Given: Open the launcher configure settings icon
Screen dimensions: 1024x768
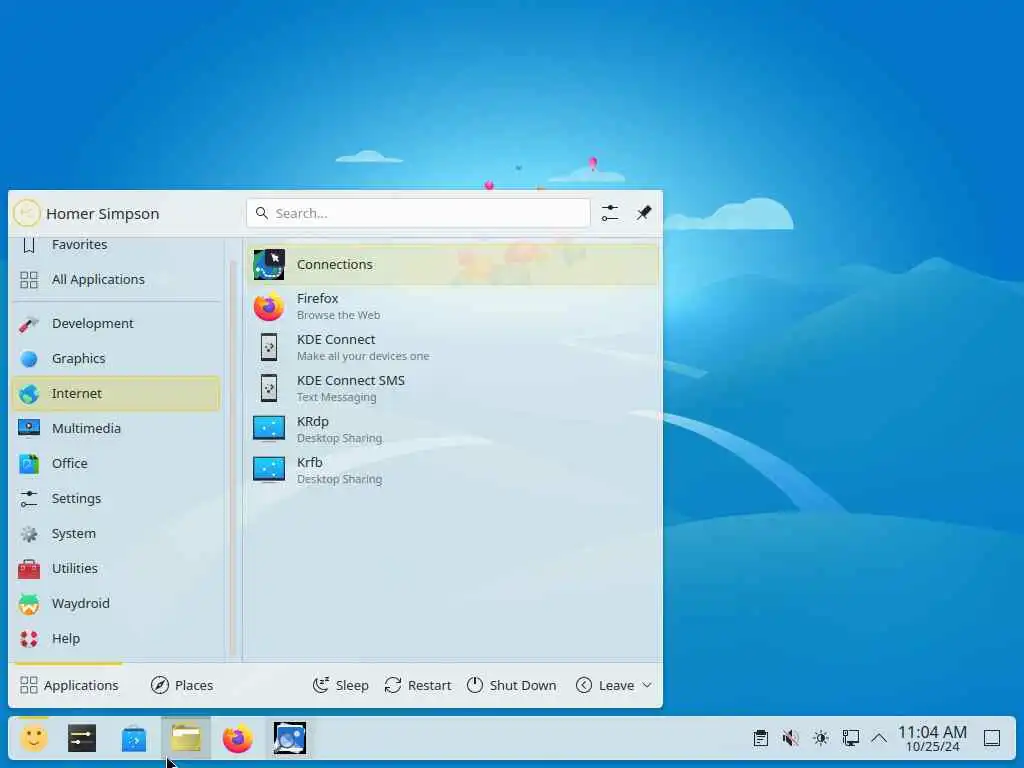Looking at the screenshot, I should [610, 213].
